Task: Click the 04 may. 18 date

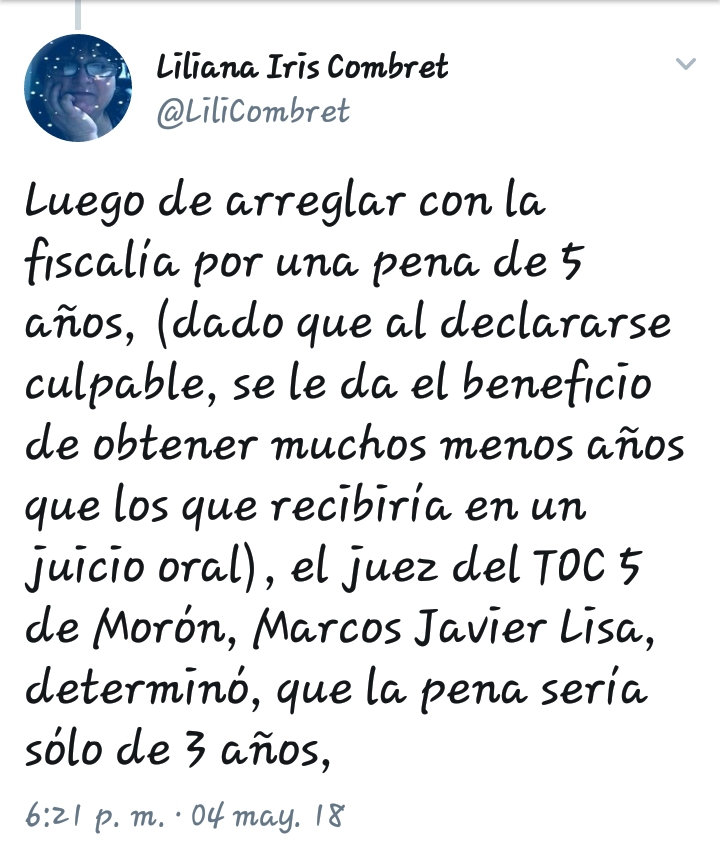Action: point(267,816)
